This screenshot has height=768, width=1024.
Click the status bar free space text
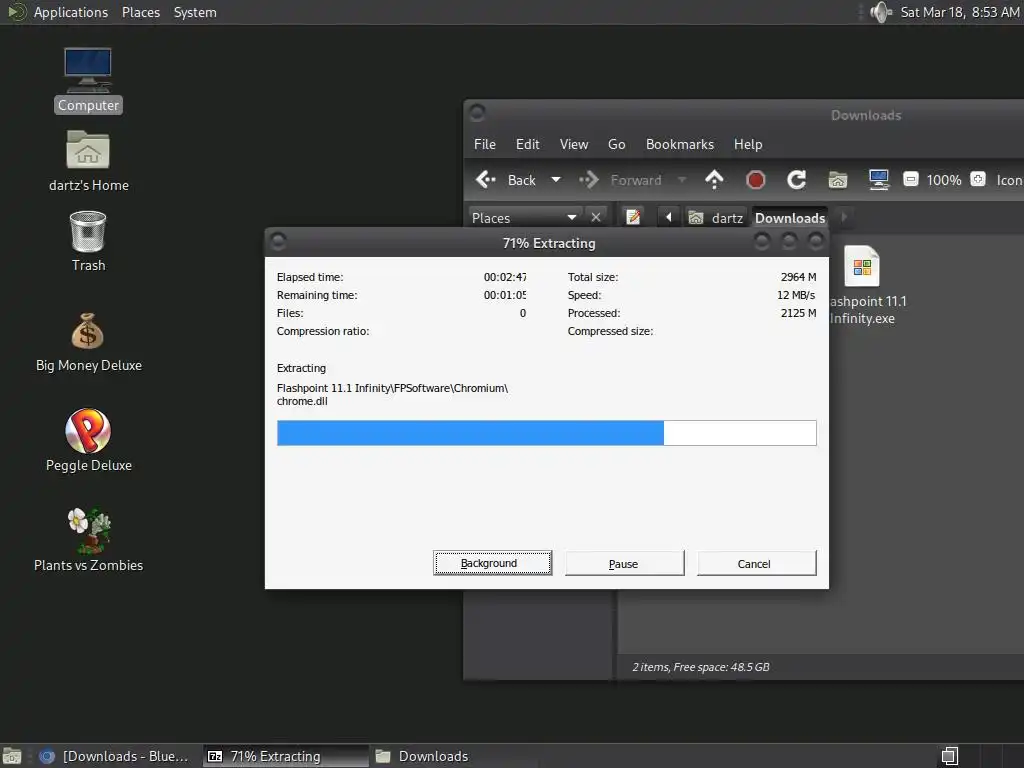tap(701, 667)
